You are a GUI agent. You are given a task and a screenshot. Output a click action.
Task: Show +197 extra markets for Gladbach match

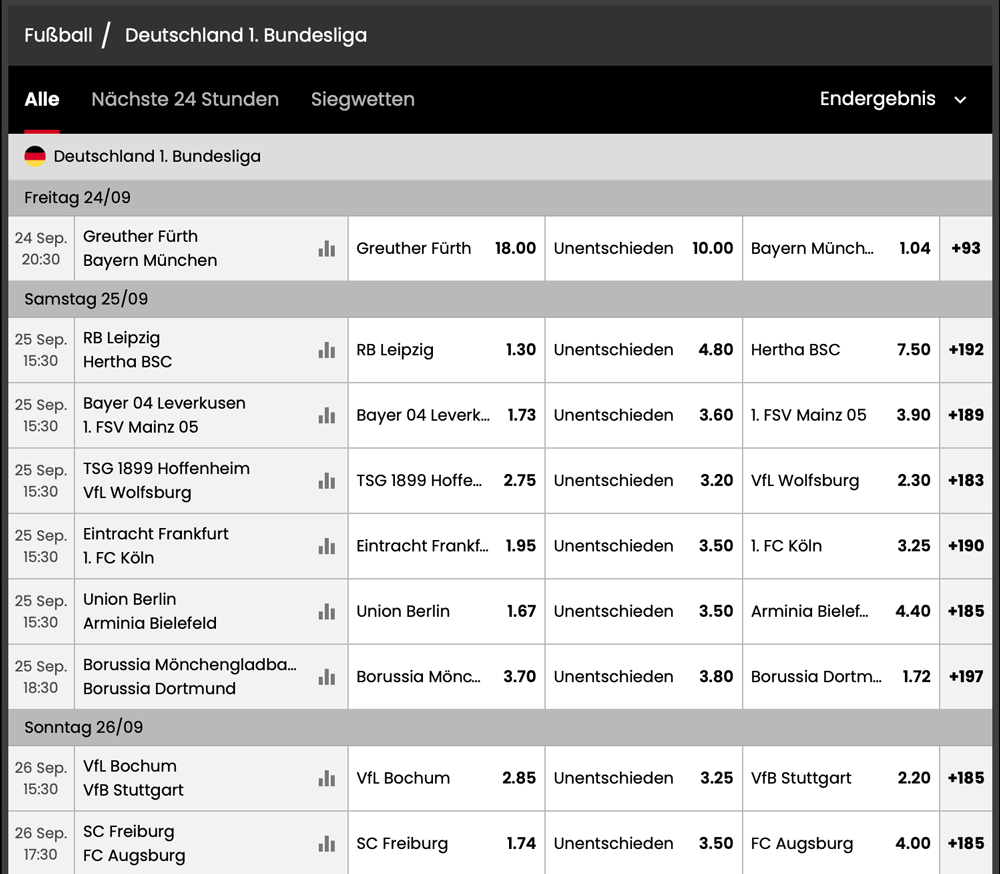click(x=966, y=677)
